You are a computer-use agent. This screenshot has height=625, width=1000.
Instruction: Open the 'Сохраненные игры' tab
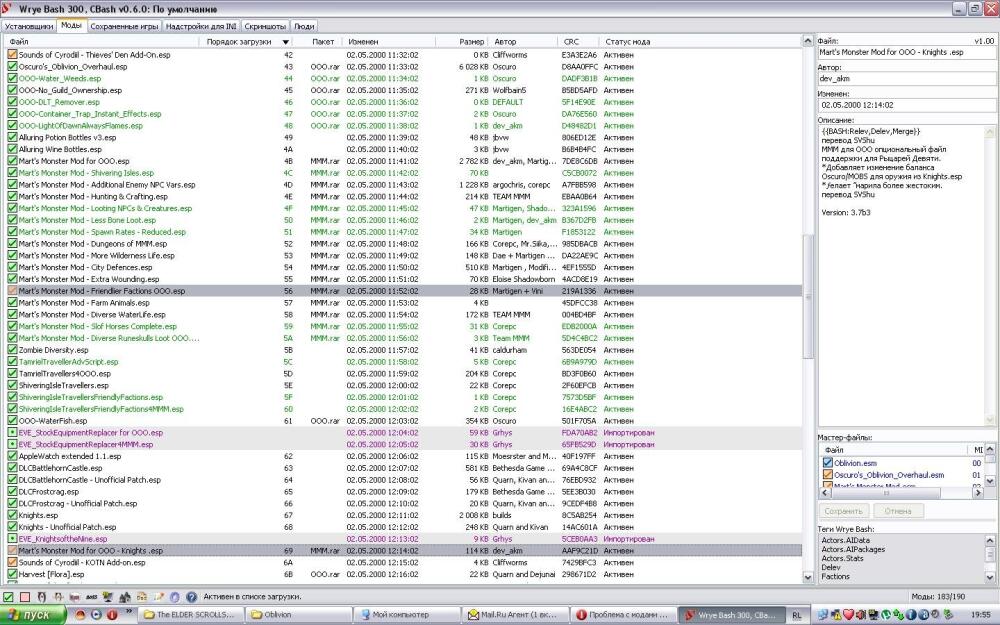pyautogui.click(x=124, y=26)
